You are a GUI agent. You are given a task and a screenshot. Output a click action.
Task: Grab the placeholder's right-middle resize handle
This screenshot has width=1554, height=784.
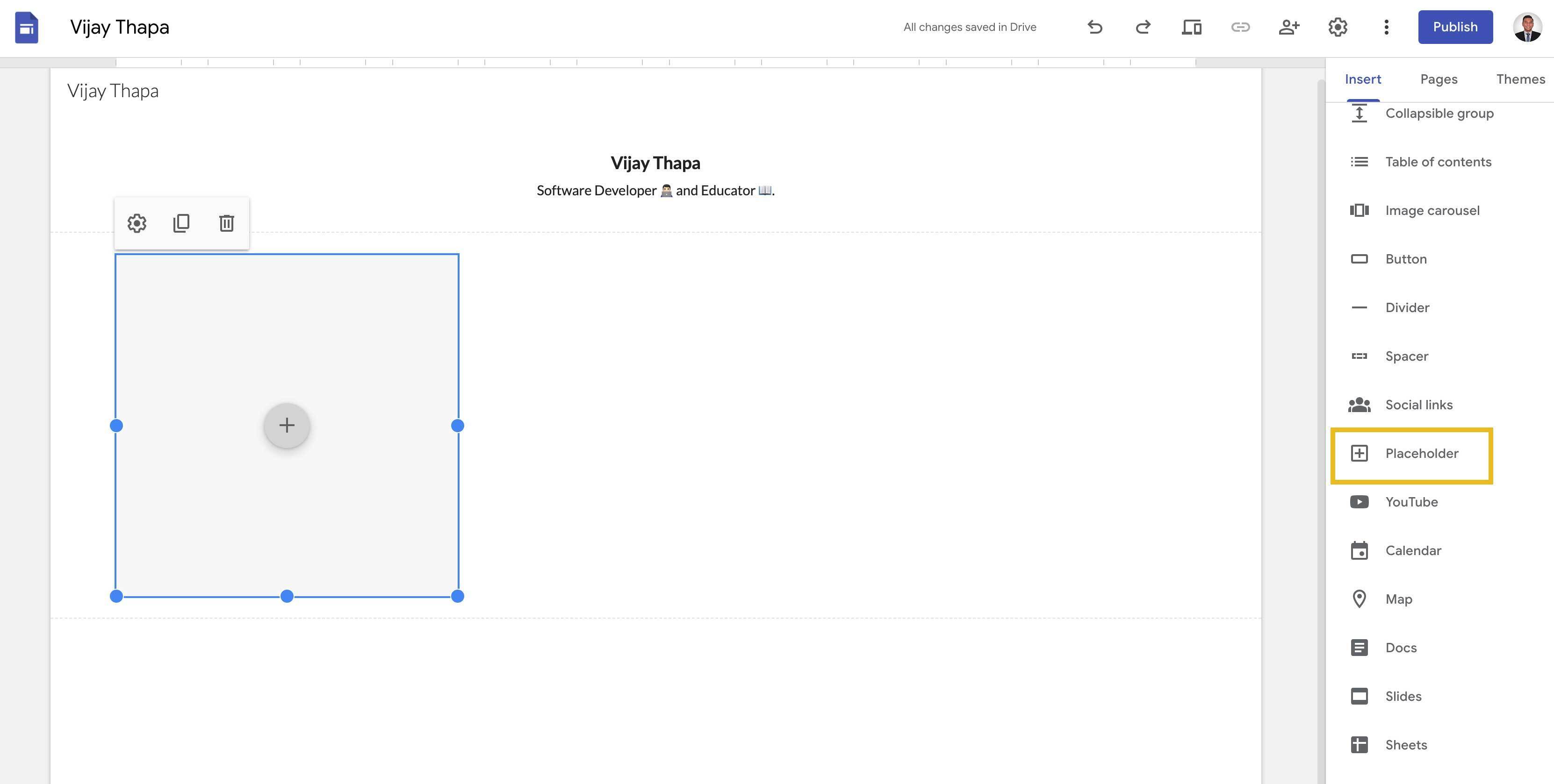click(x=458, y=426)
